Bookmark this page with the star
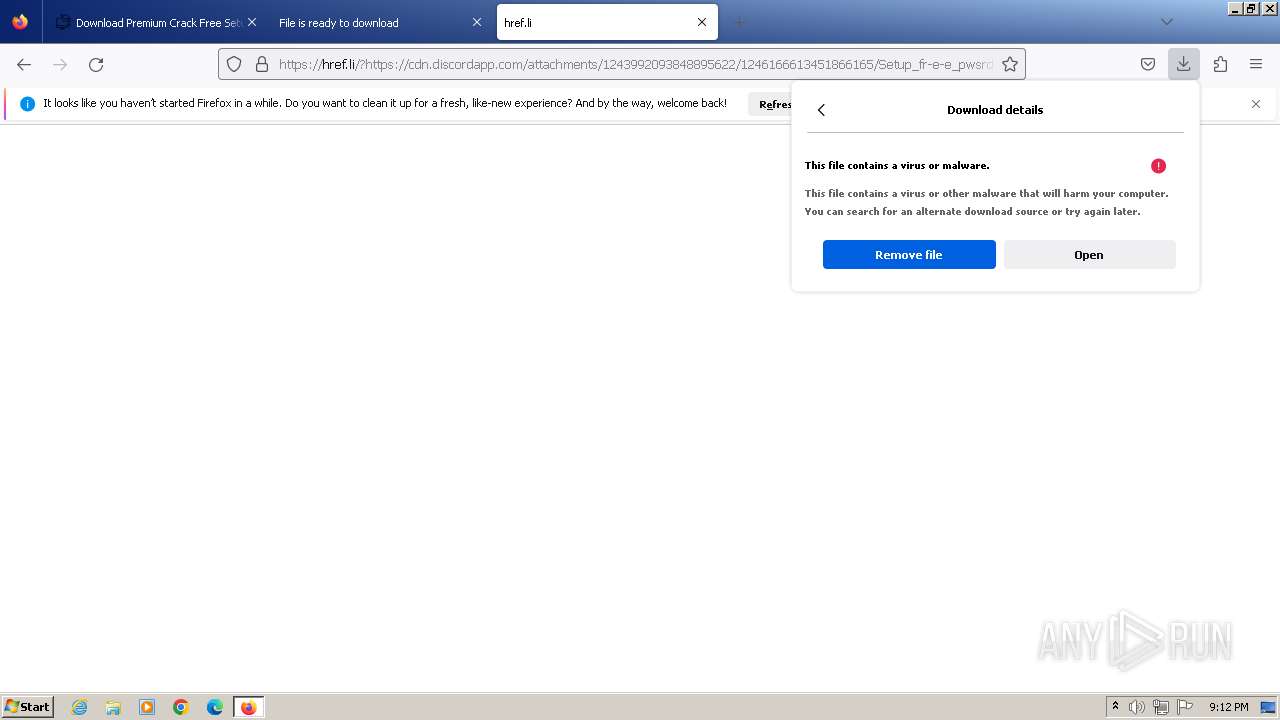The image size is (1280, 720). 1010,64
